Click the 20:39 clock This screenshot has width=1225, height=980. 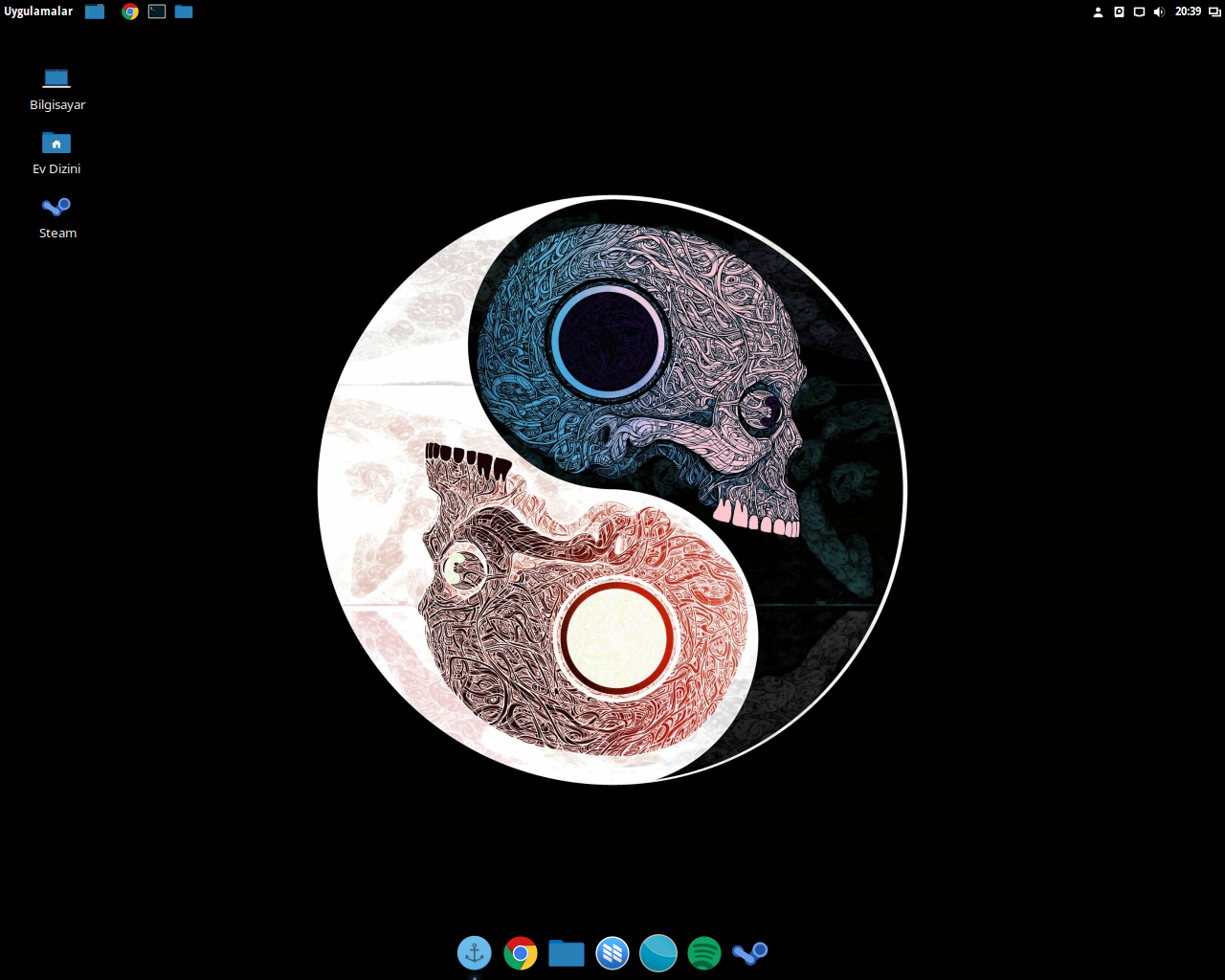(1188, 11)
